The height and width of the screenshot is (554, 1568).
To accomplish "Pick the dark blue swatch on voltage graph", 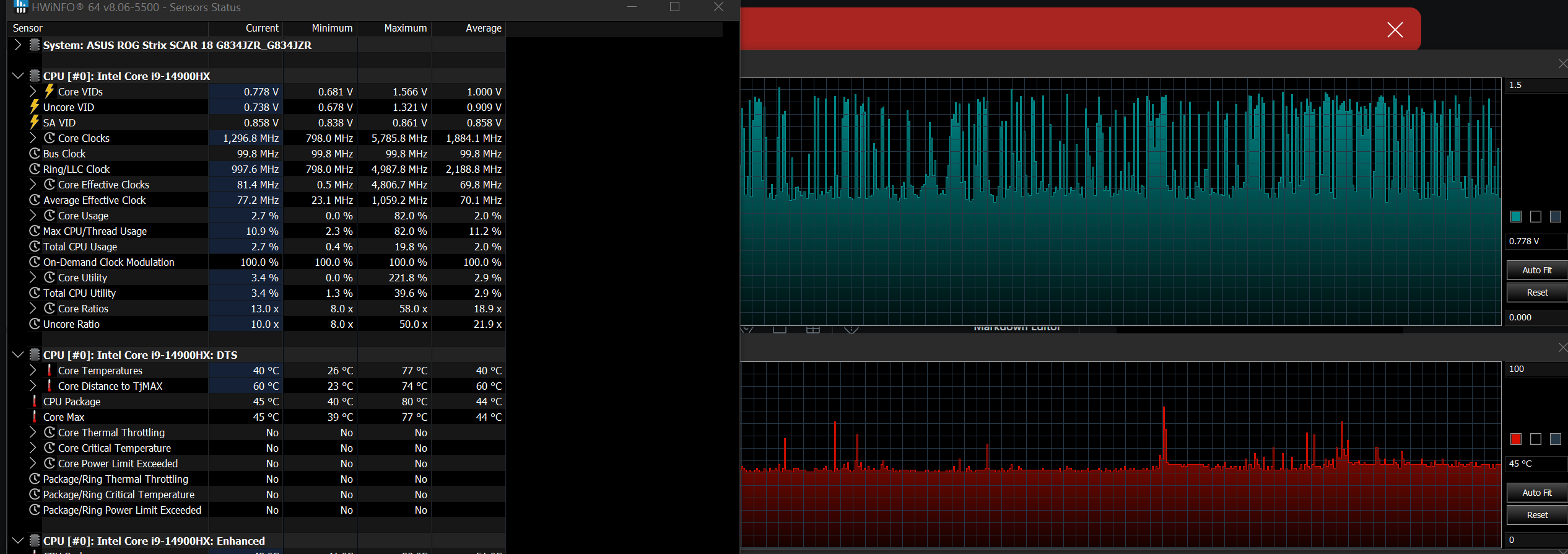I will (1556, 216).
